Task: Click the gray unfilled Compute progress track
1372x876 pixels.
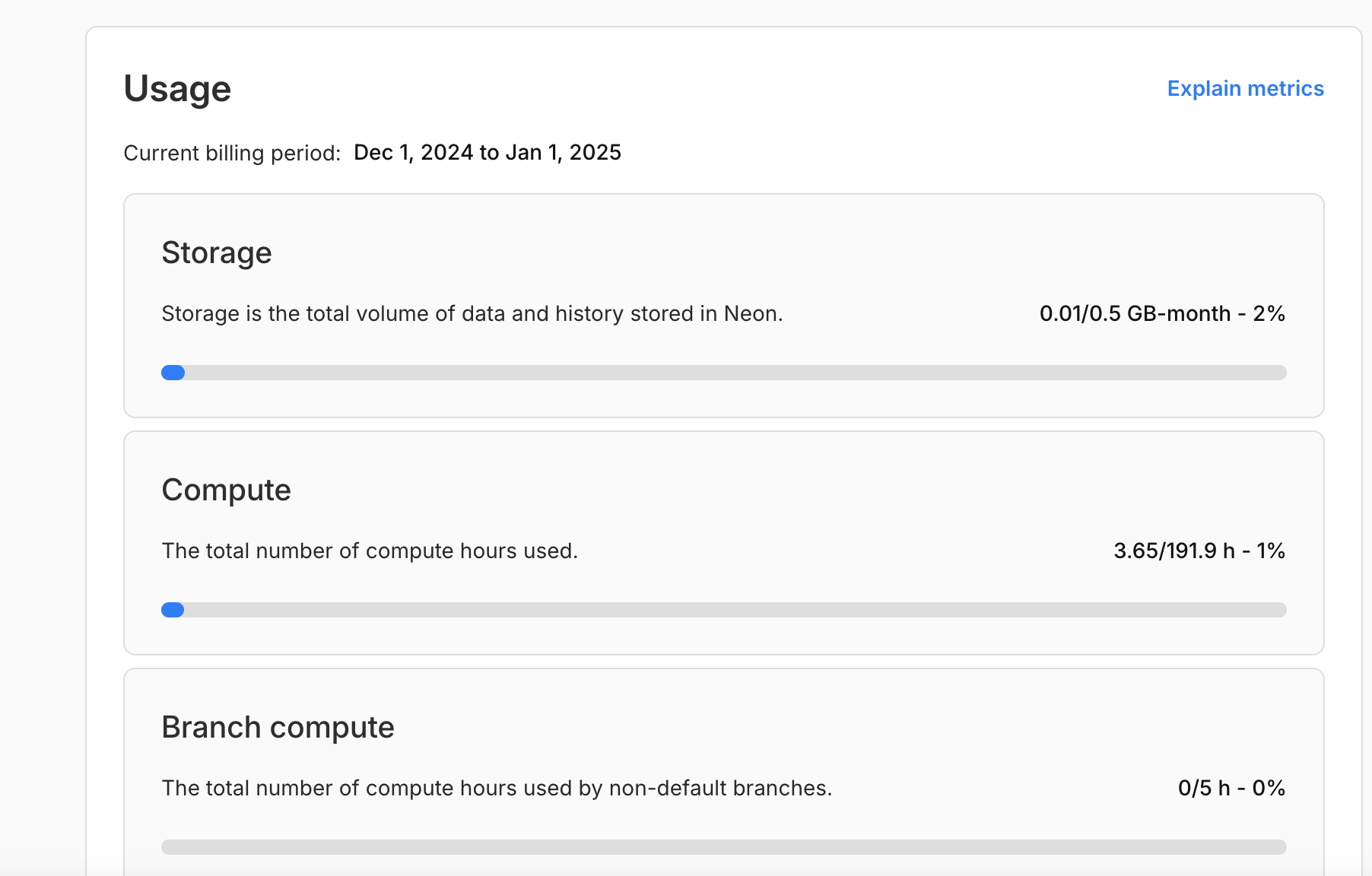Action: coord(730,610)
